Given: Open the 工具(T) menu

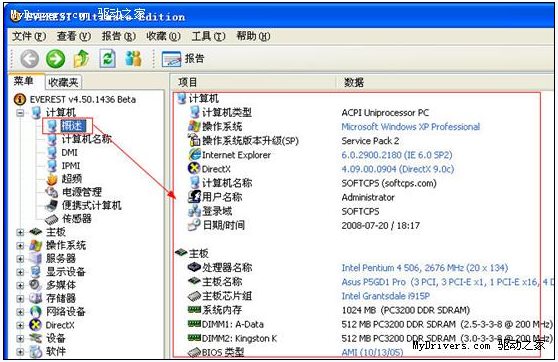Looking at the screenshot, I should point(209,36).
